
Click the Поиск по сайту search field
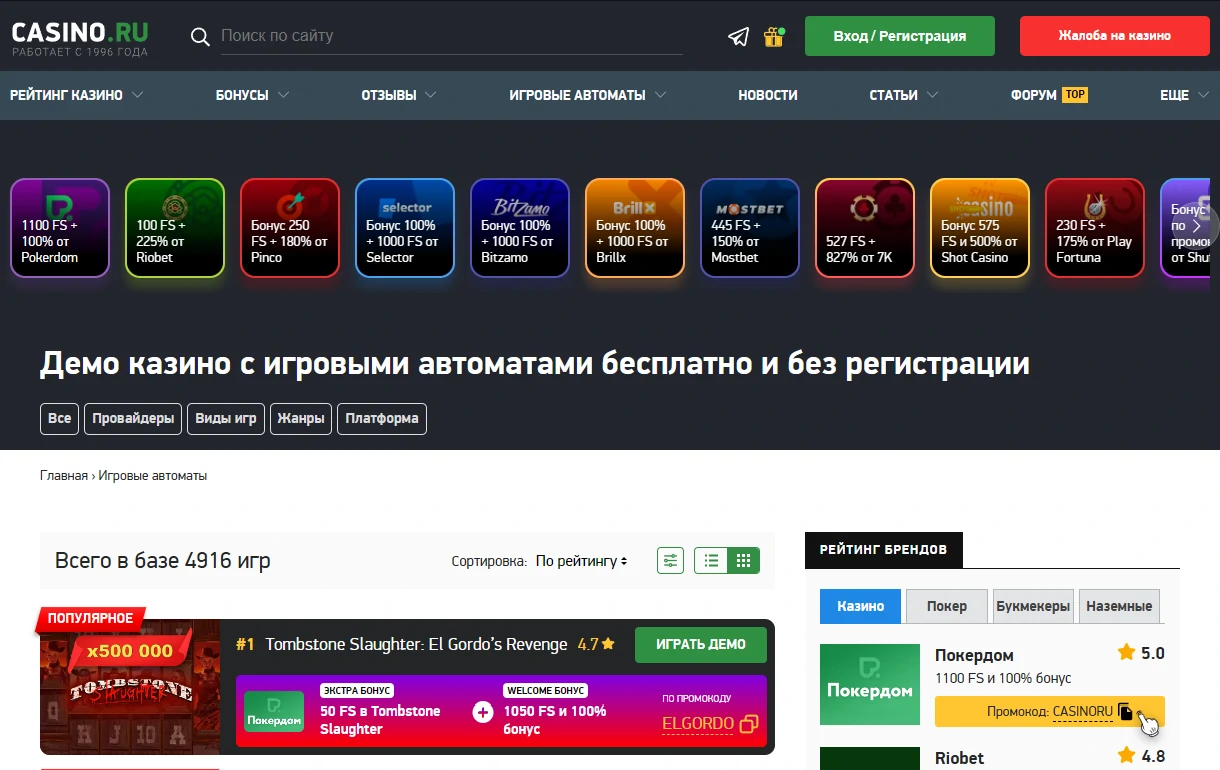click(451, 36)
